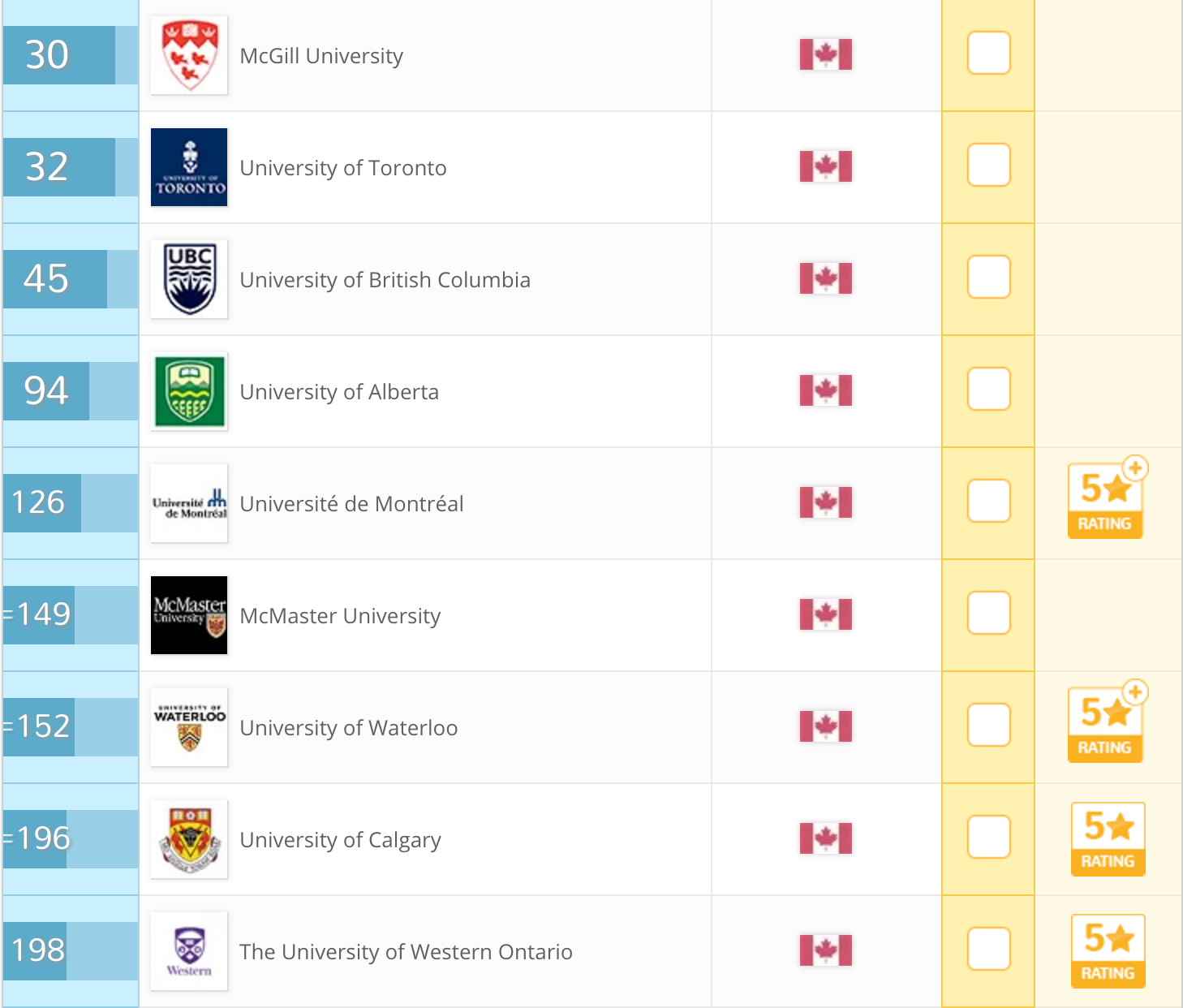Select the checkbox for Western Ontario row

coord(988,950)
